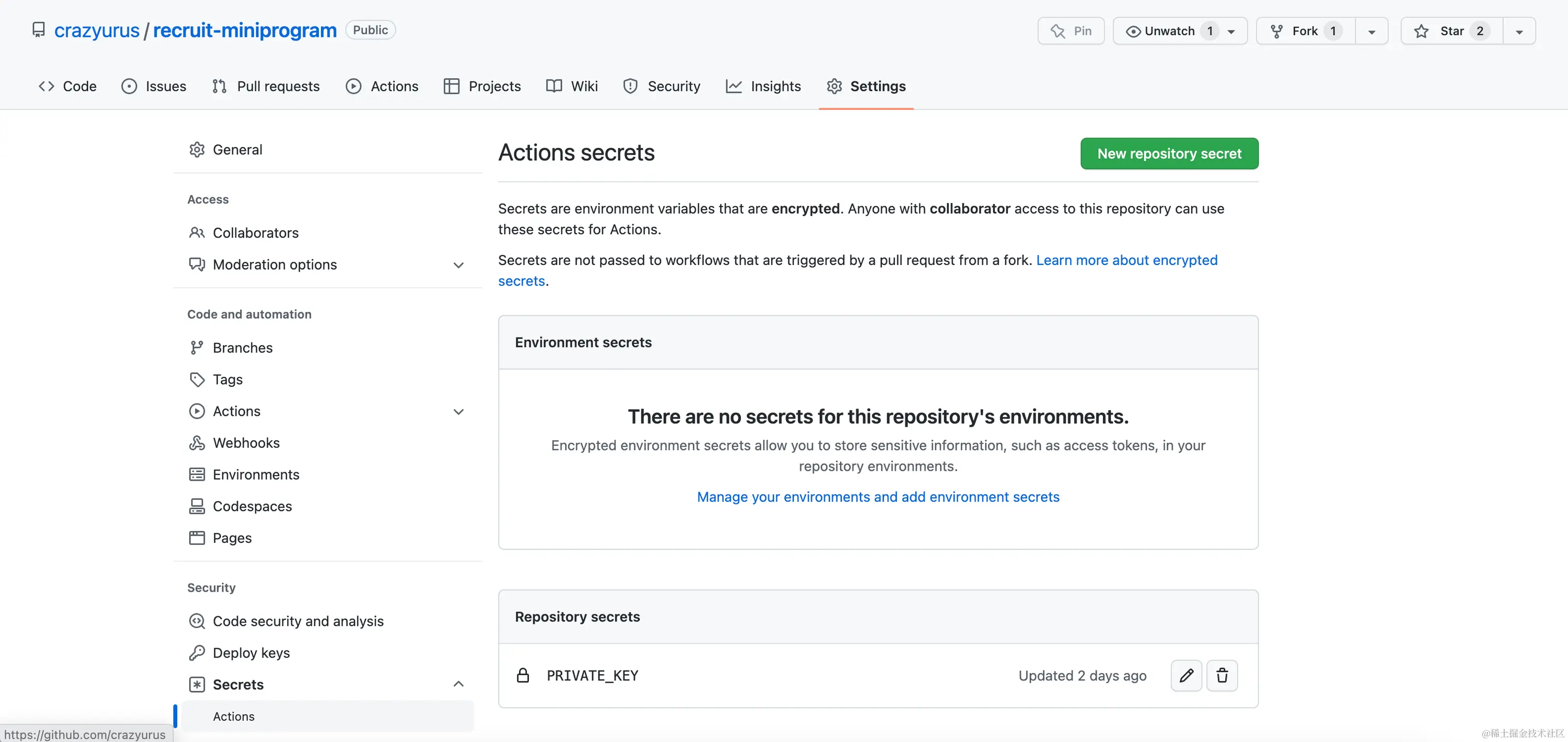
Task: Click the 'Environment secrets' header text
Action: pyautogui.click(x=583, y=342)
